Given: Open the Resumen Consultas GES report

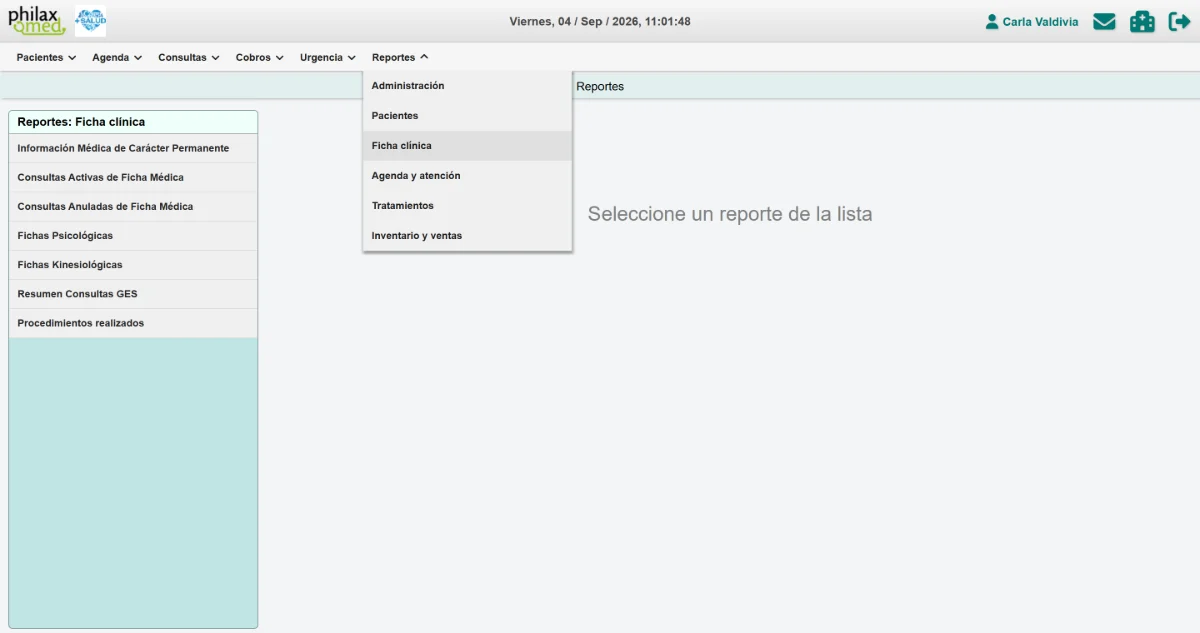Looking at the screenshot, I should (x=133, y=294).
